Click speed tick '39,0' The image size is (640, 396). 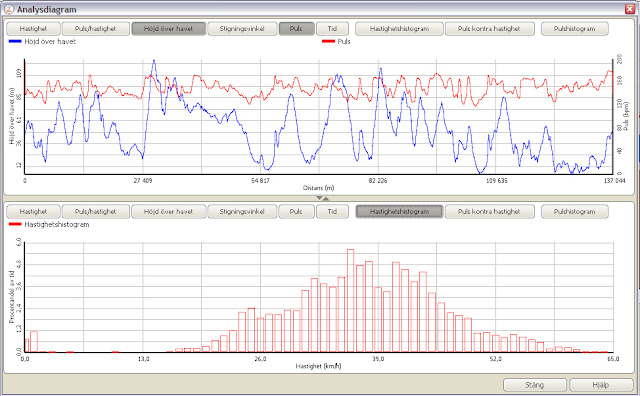pos(378,359)
